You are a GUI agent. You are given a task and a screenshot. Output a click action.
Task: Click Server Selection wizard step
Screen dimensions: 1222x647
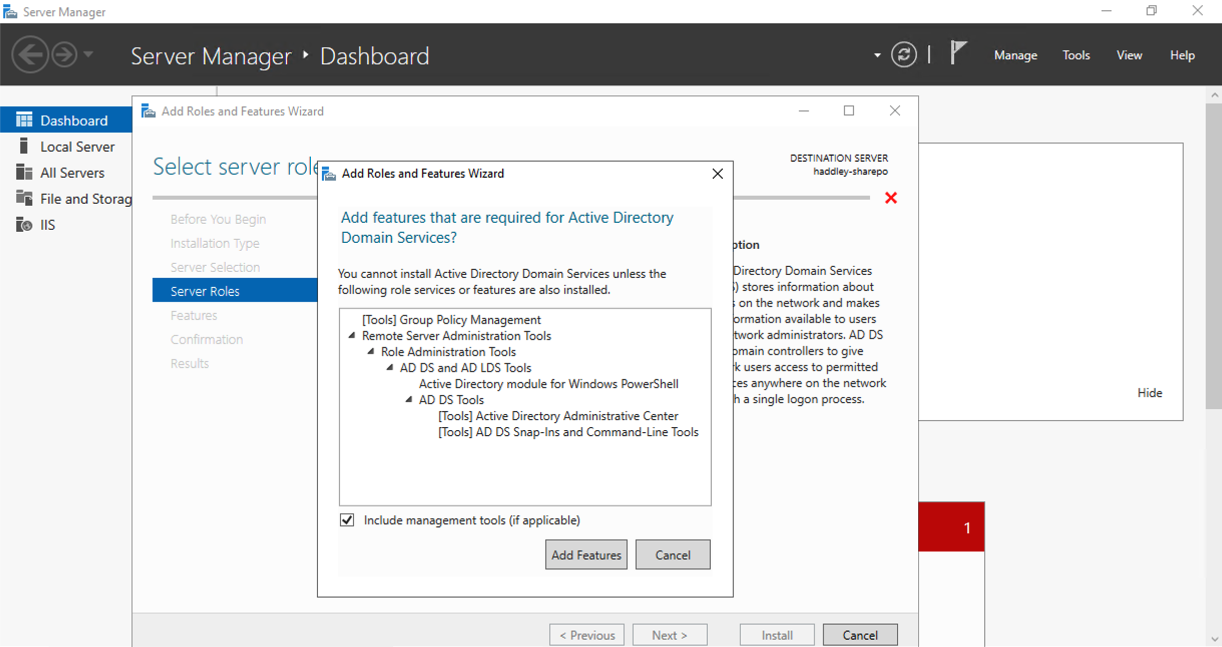pyautogui.click(x=215, y=267)
